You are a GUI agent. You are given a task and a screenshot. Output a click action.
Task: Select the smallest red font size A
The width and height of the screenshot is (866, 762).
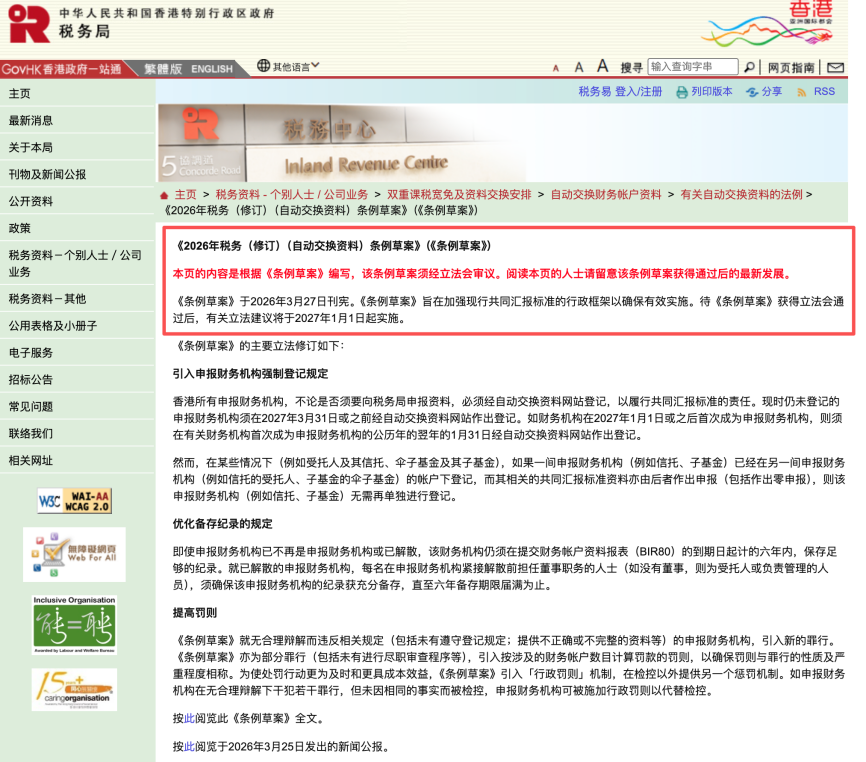click(555, 68)
